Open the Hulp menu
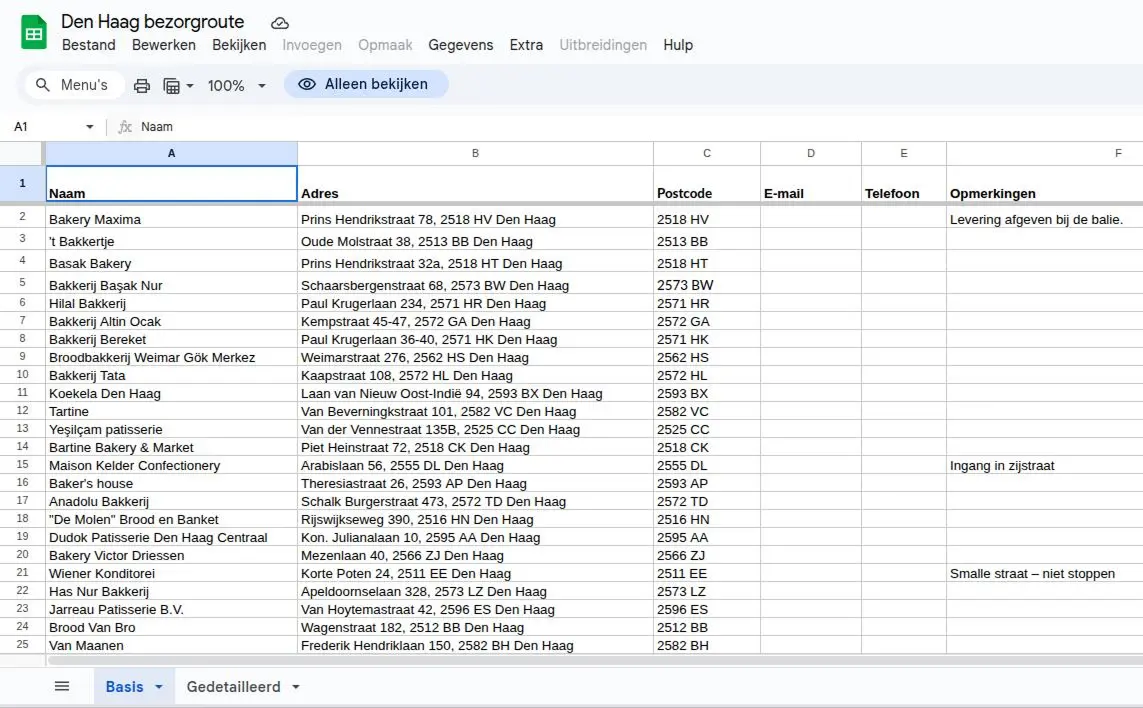The image size is (1143, 708). 678,45
